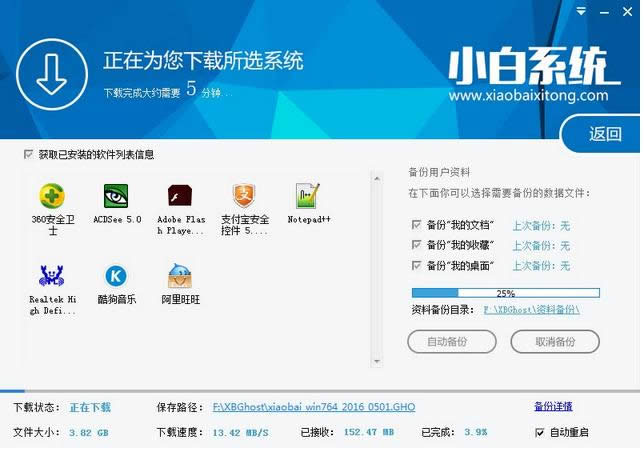644x455 pixels.
Task: Toggle 获取已安装的软件列表信息 checkbox
Action: coord(28,154)
